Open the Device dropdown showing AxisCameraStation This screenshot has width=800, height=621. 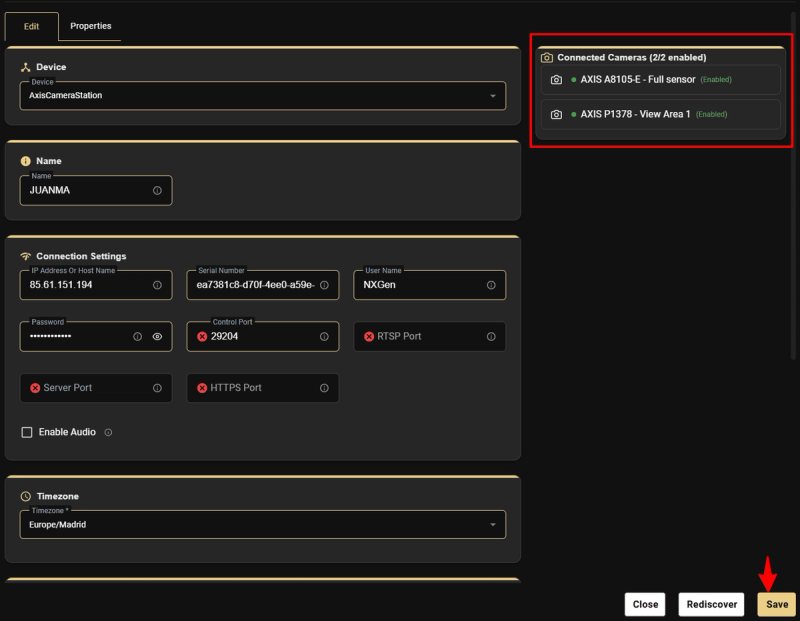[263, 95]
